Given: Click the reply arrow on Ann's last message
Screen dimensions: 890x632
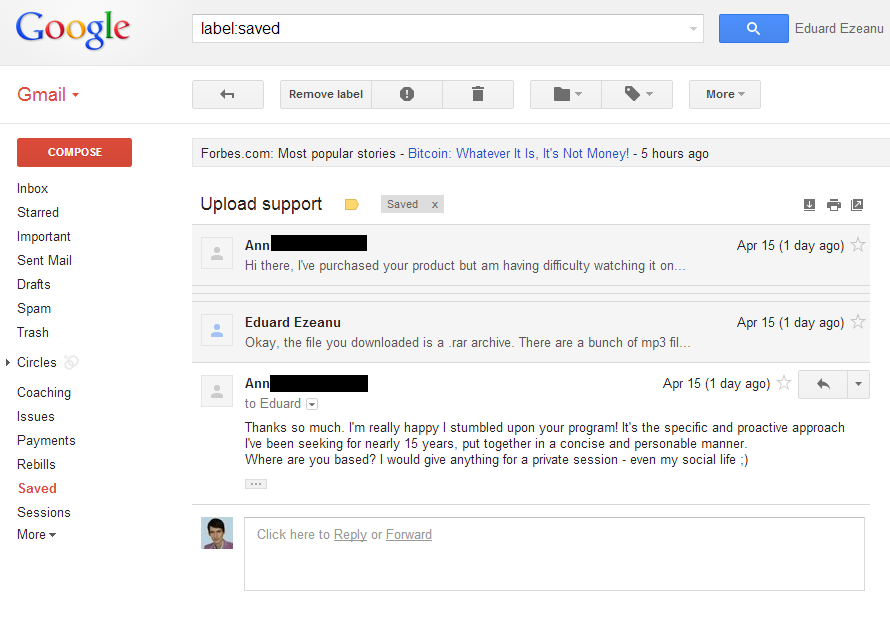Looking at the screenshot, I should click(x=823, y=384).
